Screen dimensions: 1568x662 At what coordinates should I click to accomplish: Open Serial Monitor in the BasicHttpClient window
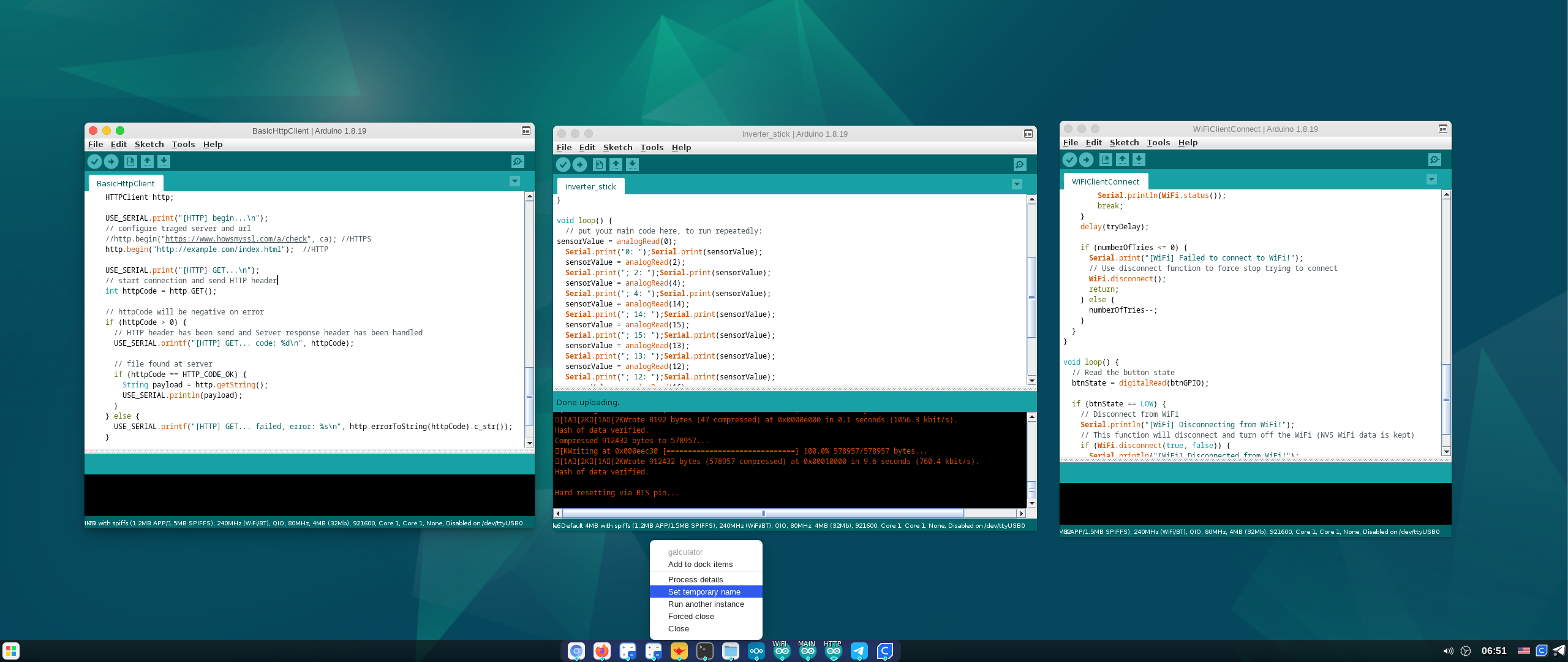click(x=518, y=161)
